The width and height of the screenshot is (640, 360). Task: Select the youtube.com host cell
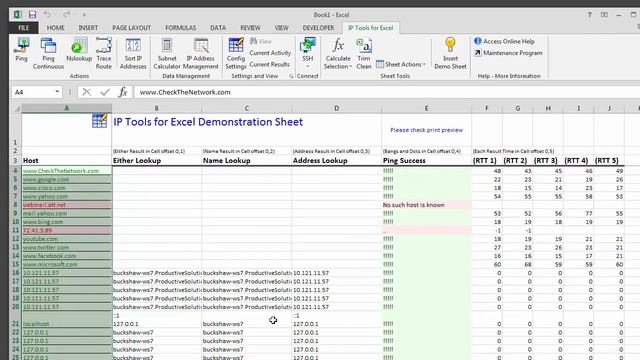coord(67,239)
